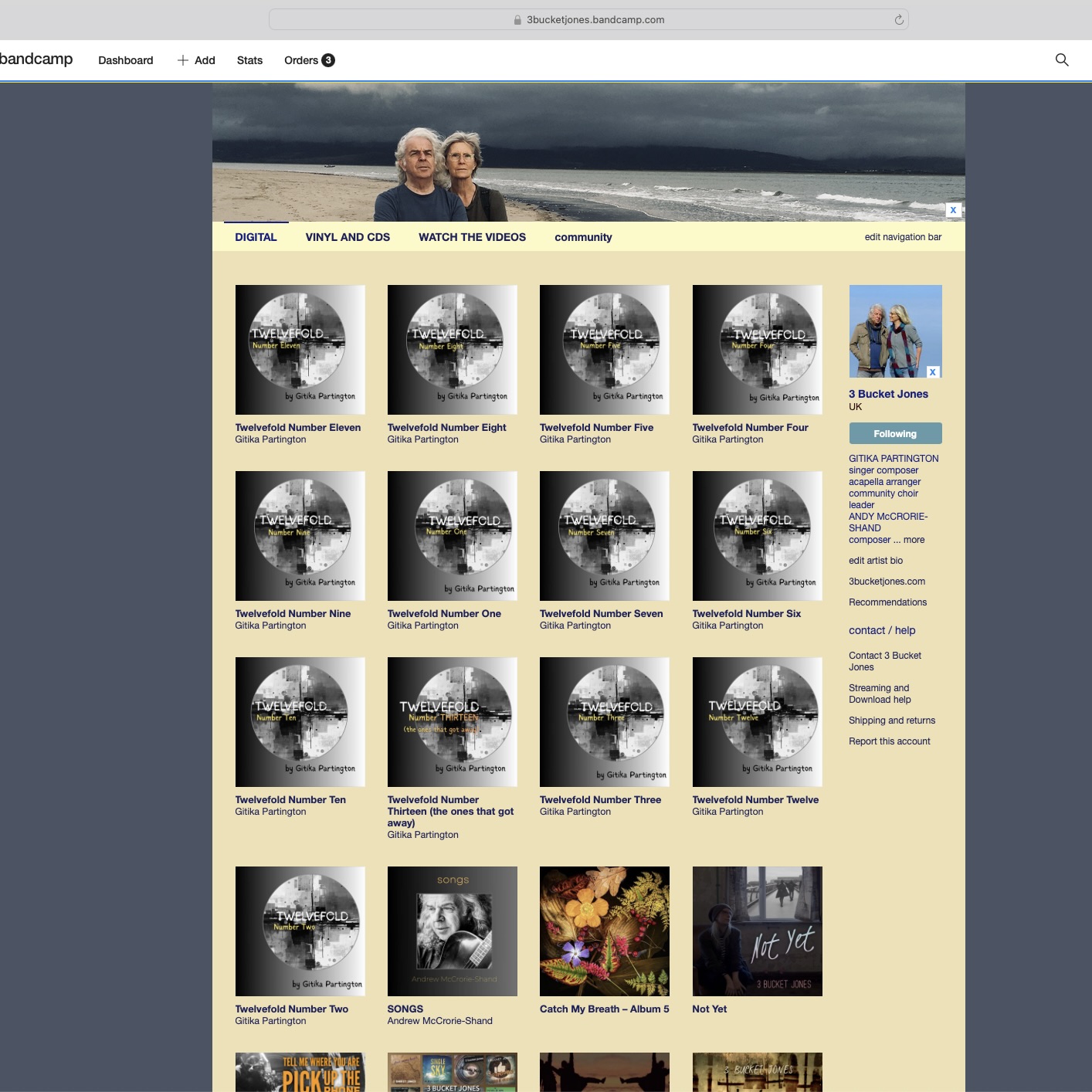The image size is (1092, 1092).
Task: Open Twelvefold Number Eleven album cover
Action: point(300,350)
